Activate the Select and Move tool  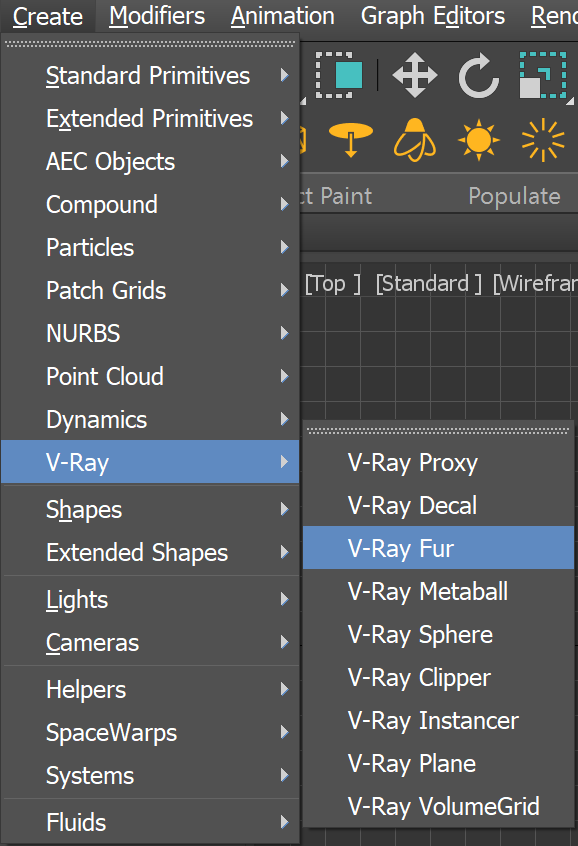419,75
